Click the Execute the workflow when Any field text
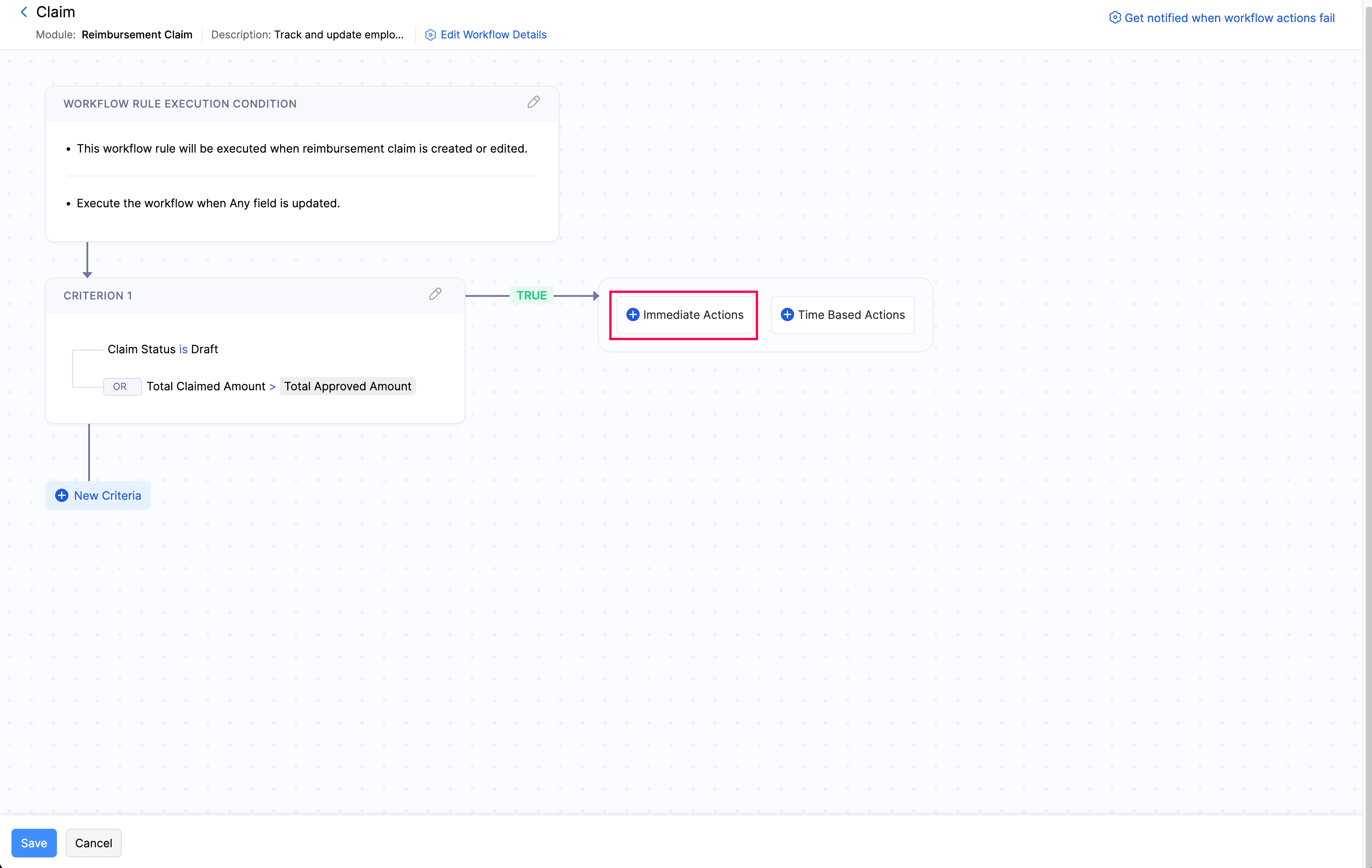The width and height of the screenshot is (1372, 868). tap(208, 203)
